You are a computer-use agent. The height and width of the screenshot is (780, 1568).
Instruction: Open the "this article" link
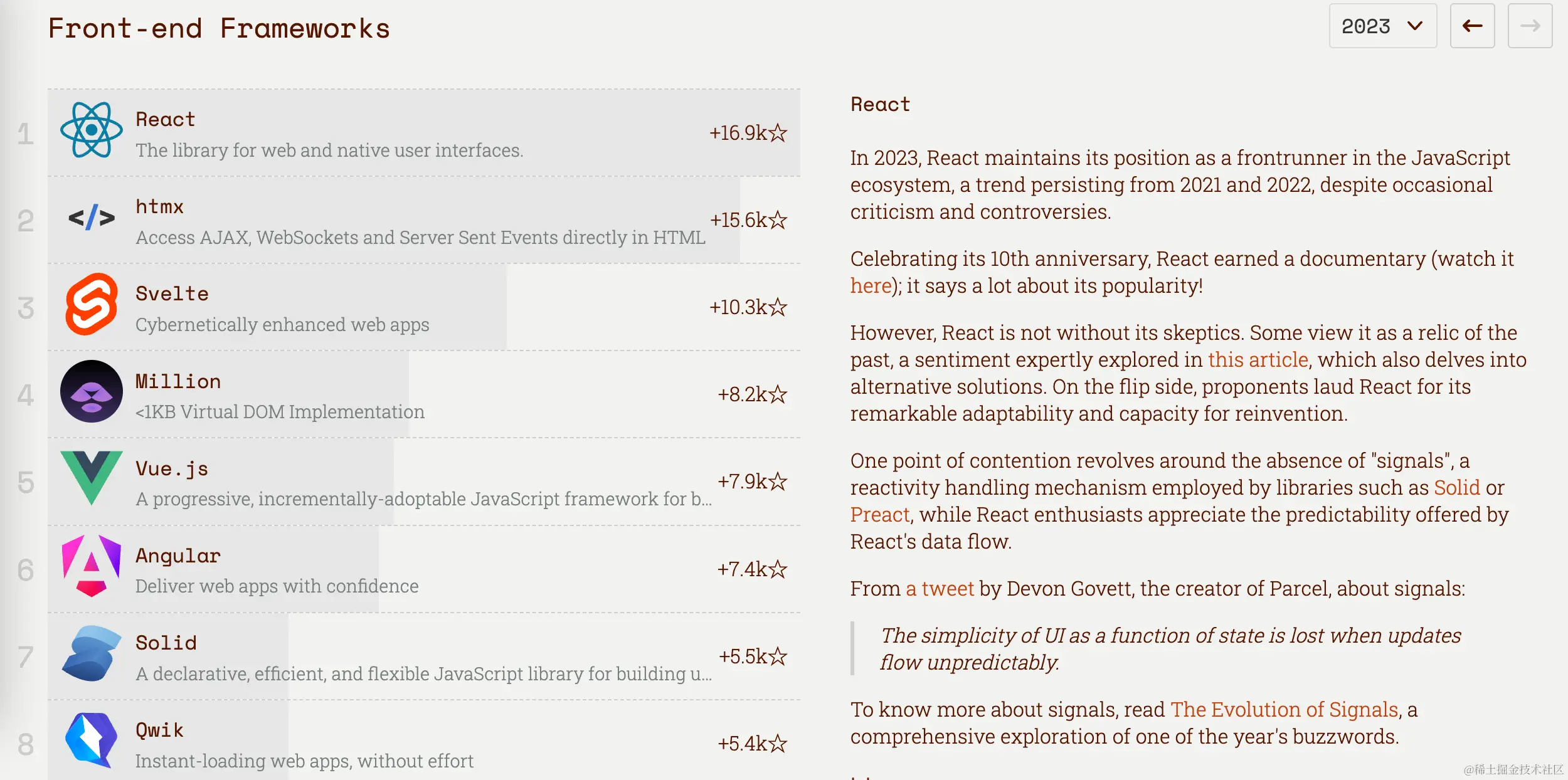click(1258, 360)
